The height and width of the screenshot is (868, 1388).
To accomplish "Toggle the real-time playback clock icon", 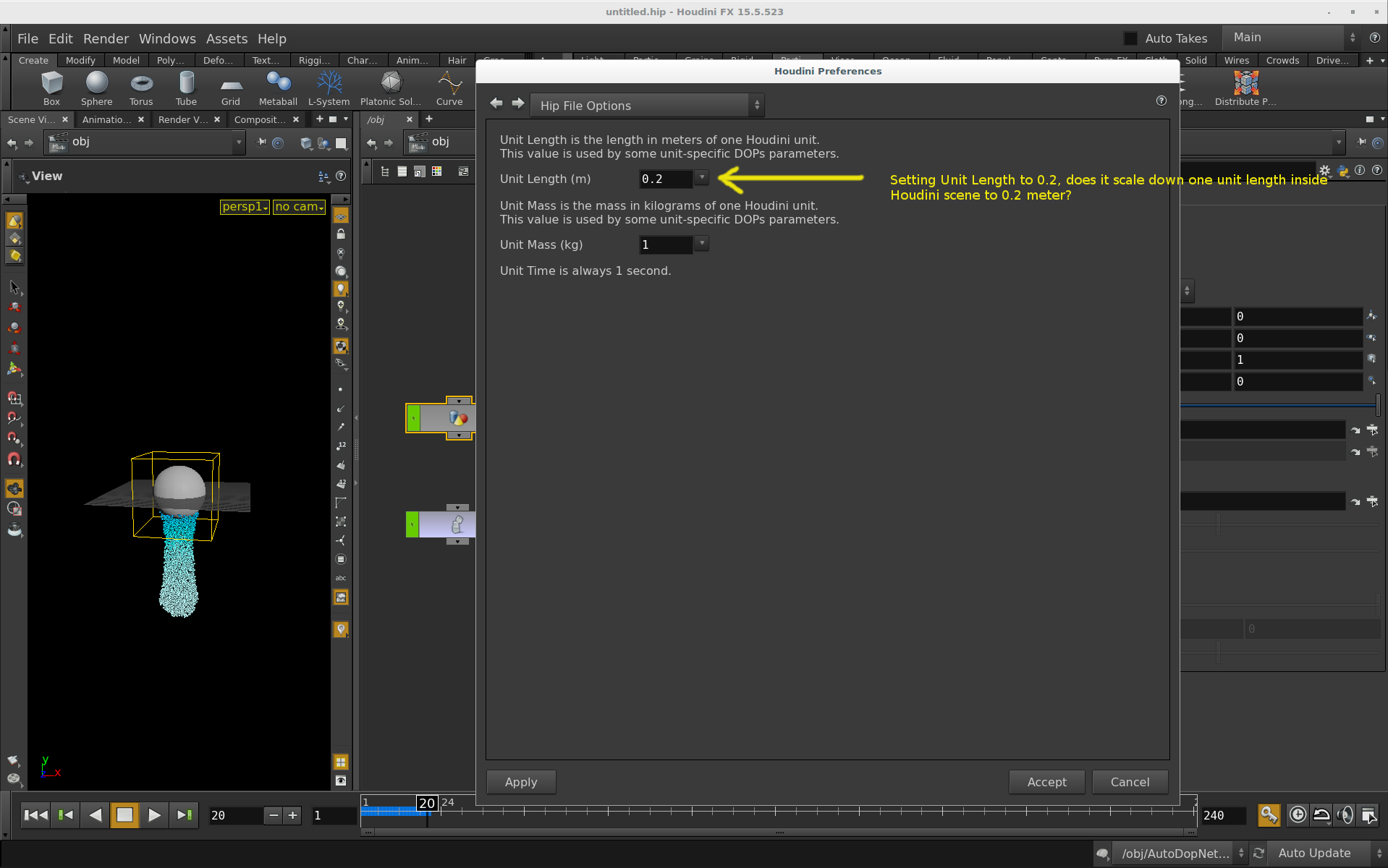I will pos(1298,815).
